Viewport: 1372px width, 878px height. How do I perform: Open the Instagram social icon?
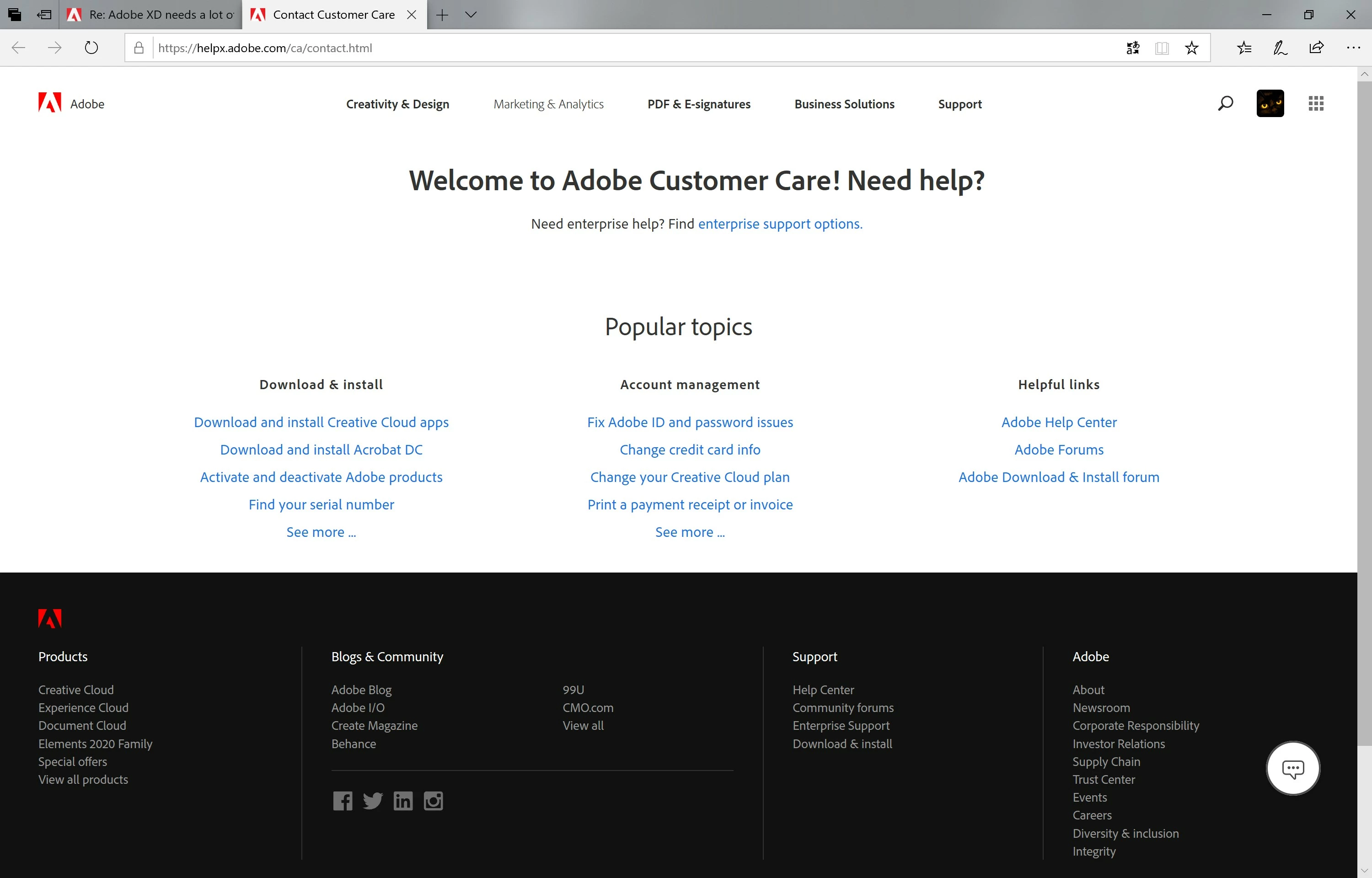click(x=433, y=800)
